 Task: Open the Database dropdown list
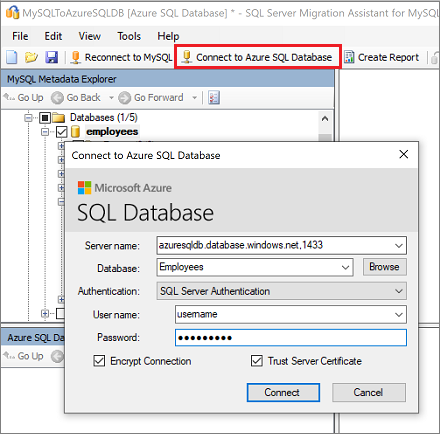(x=346, y=267)
